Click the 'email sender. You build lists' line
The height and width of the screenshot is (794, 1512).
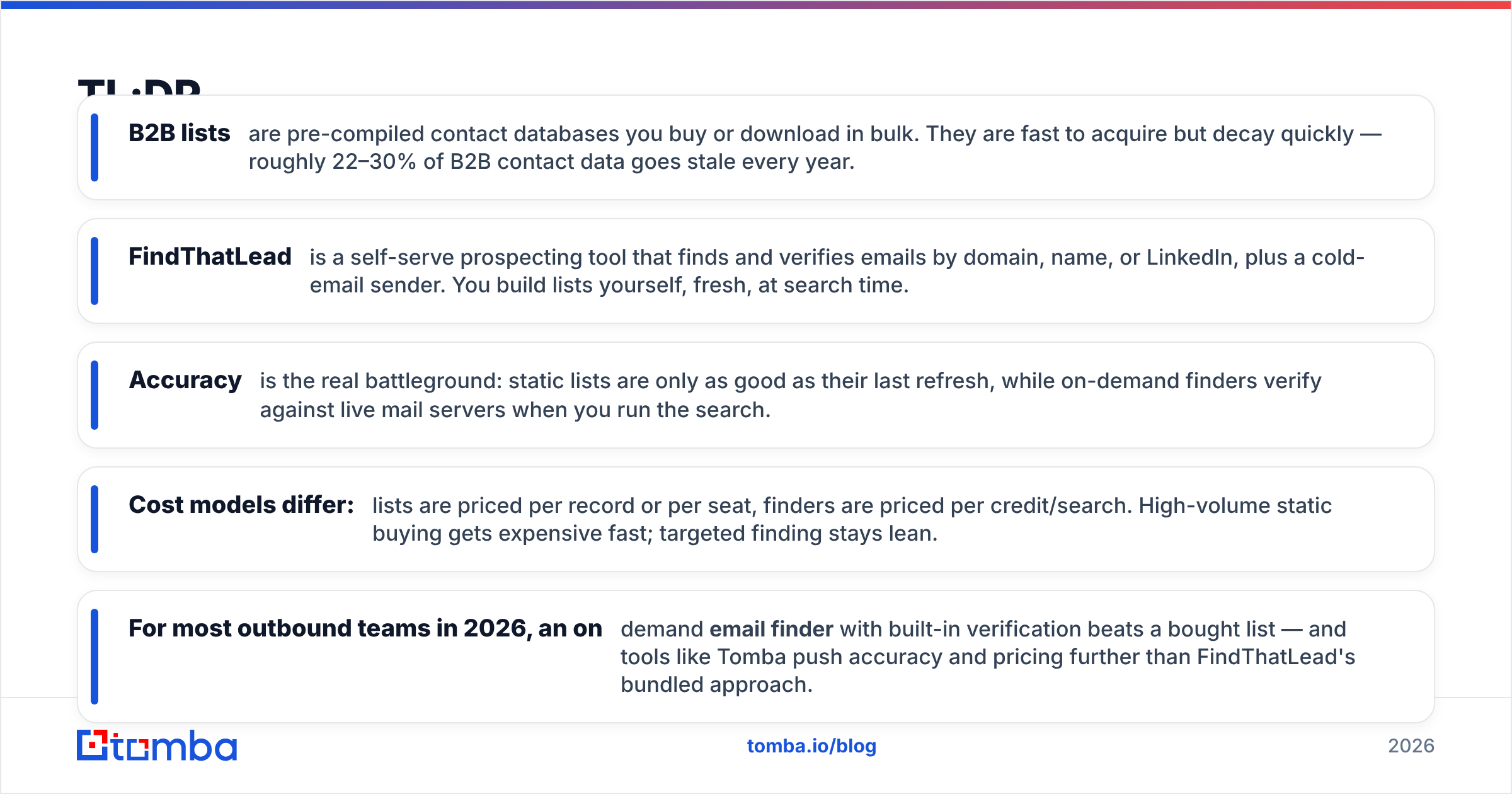click(x=609, y=285)
